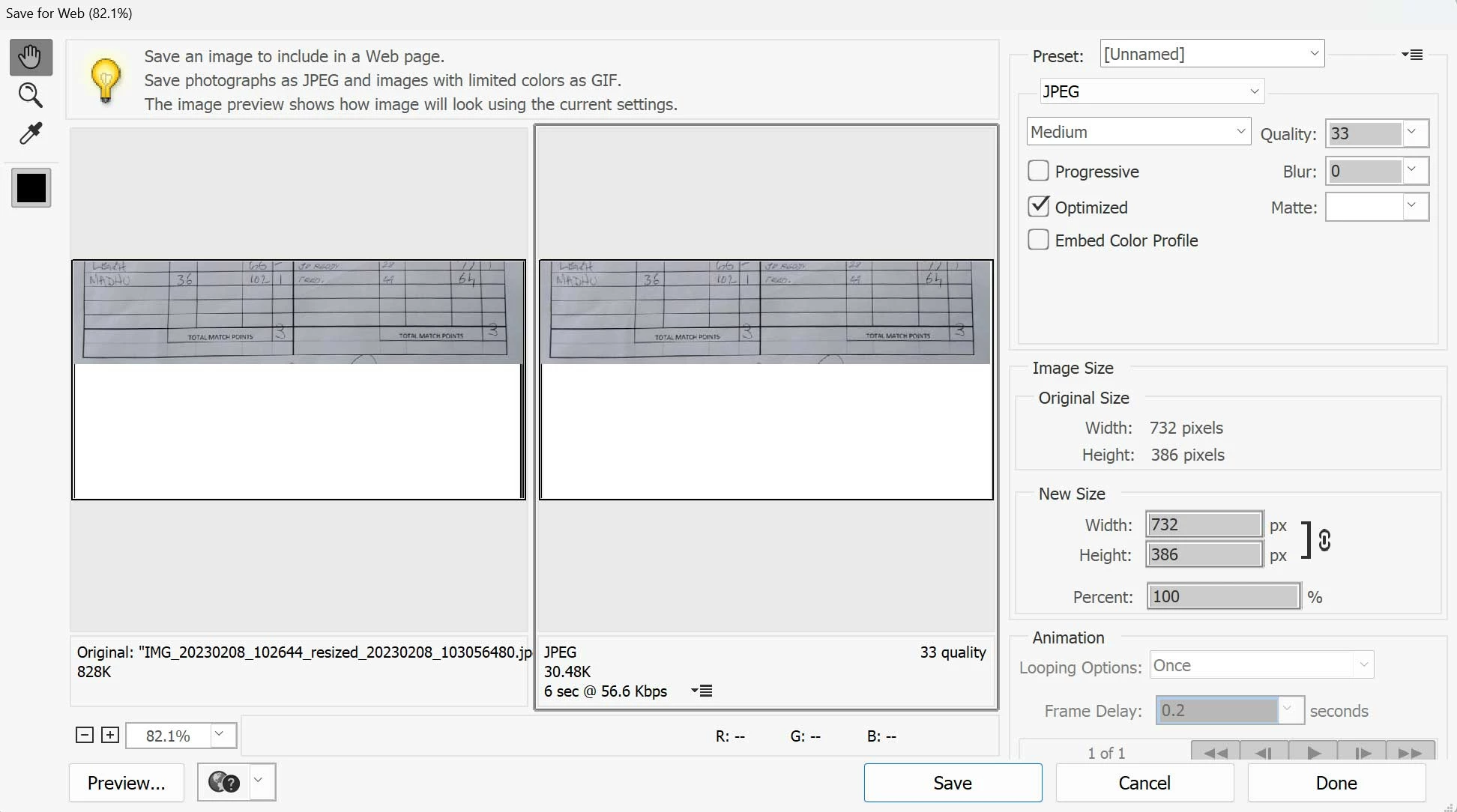1457x812 pixels.
Task: Open the preset options flyout menu
Action: point(1412,55)
